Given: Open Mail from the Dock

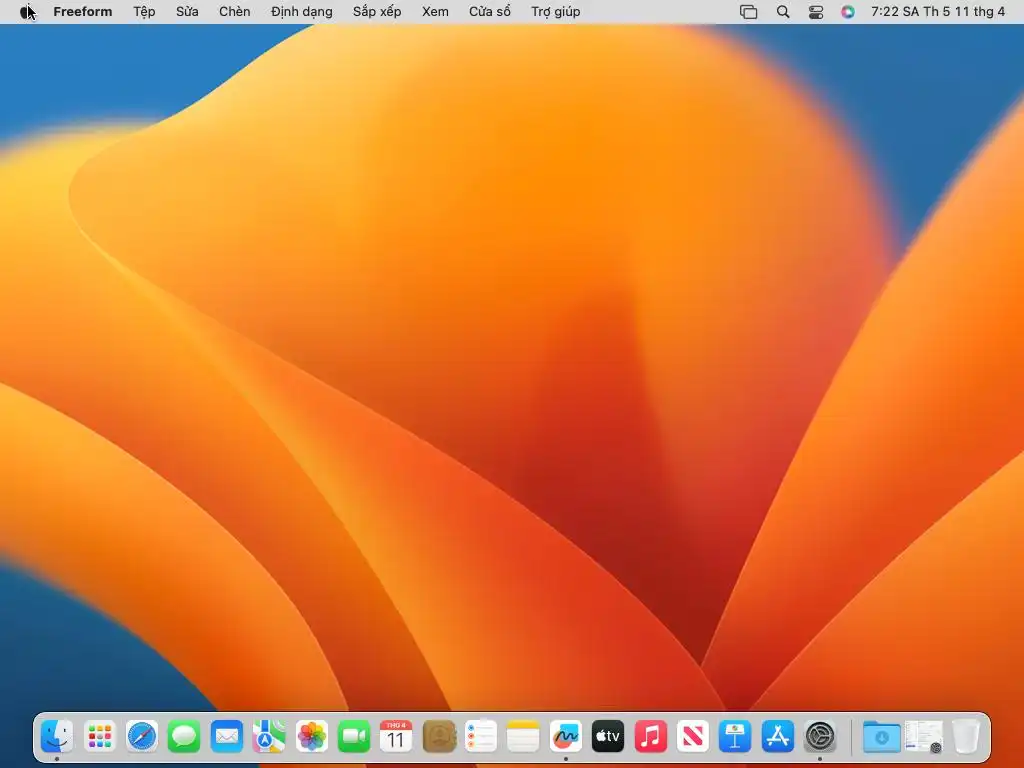Looking at the screenshot, I should click(x=227, y=737).
